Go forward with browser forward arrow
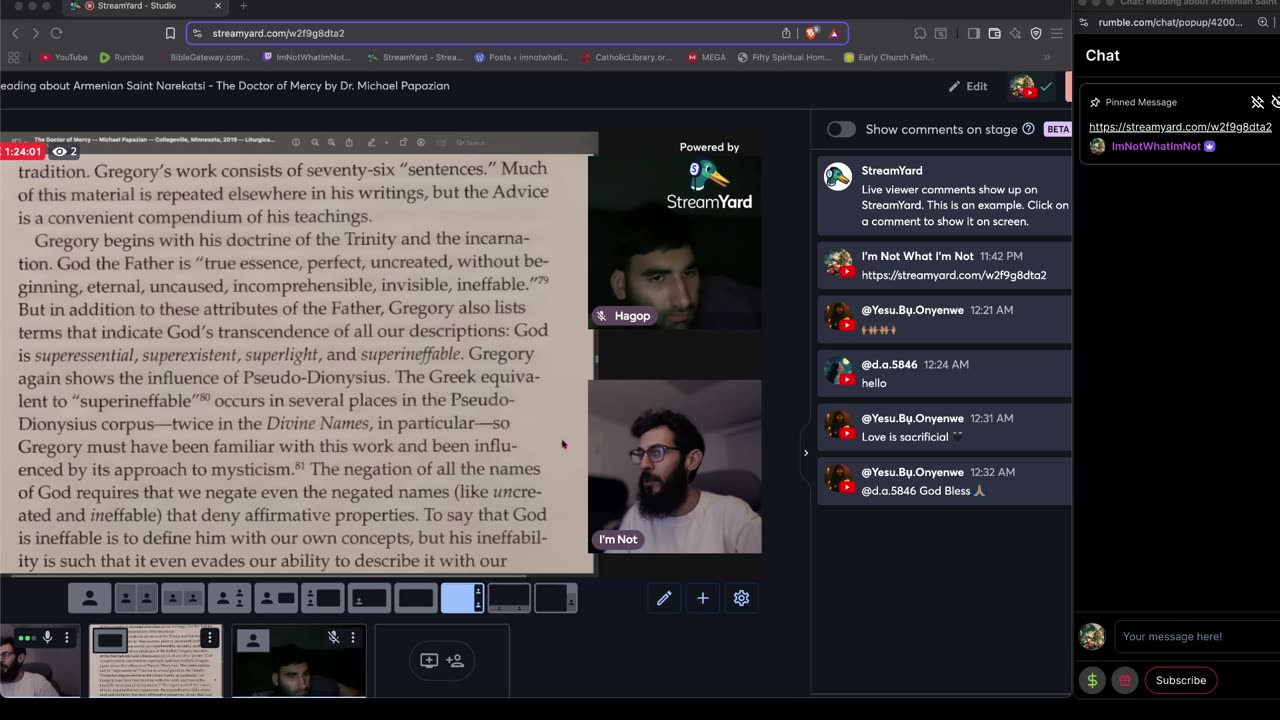This screenshot has width=1280, height=720. (x=35, y=33)
